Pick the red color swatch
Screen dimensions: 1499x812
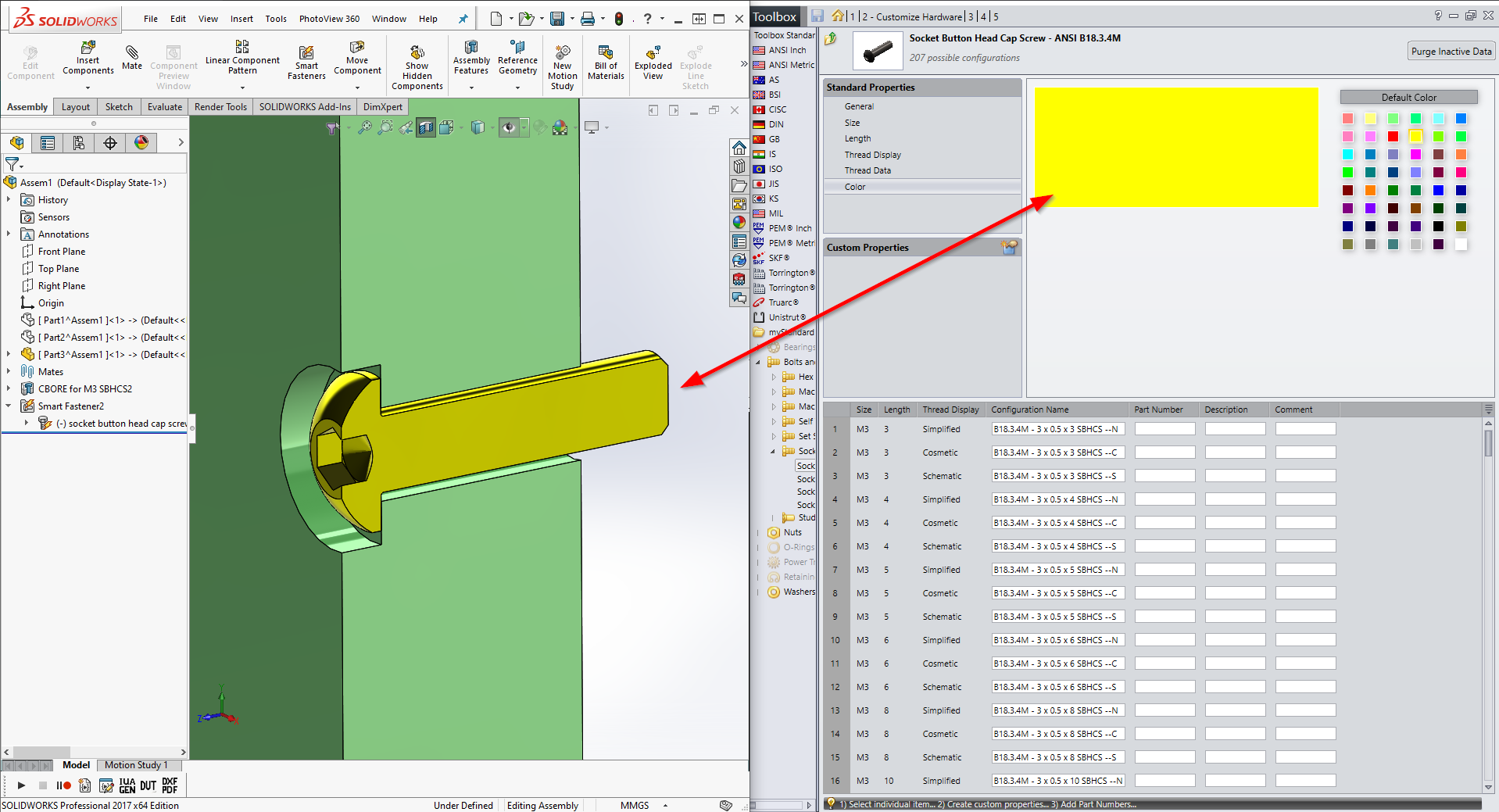coord(1393,136)
